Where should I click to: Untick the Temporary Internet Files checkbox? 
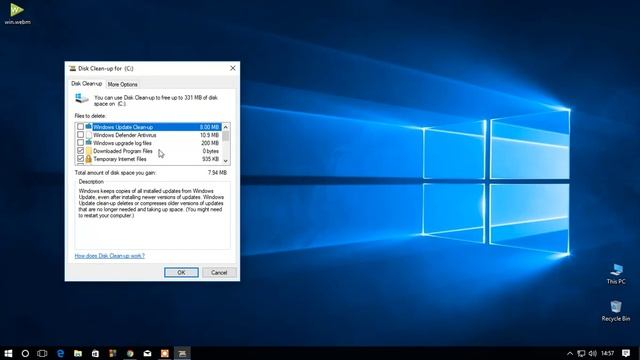coord(80,159)
